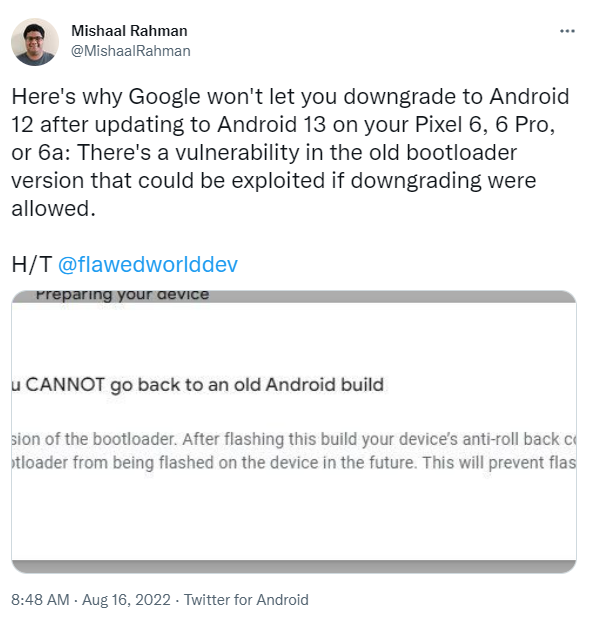Click 'Android 13' in the tweet text
Screen dimensions: 590x622
(271, 125)
